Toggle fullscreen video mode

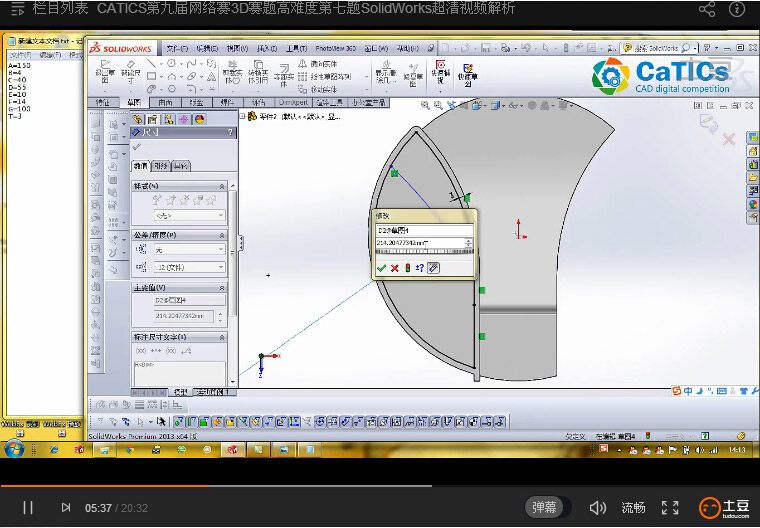click(670, 508)
